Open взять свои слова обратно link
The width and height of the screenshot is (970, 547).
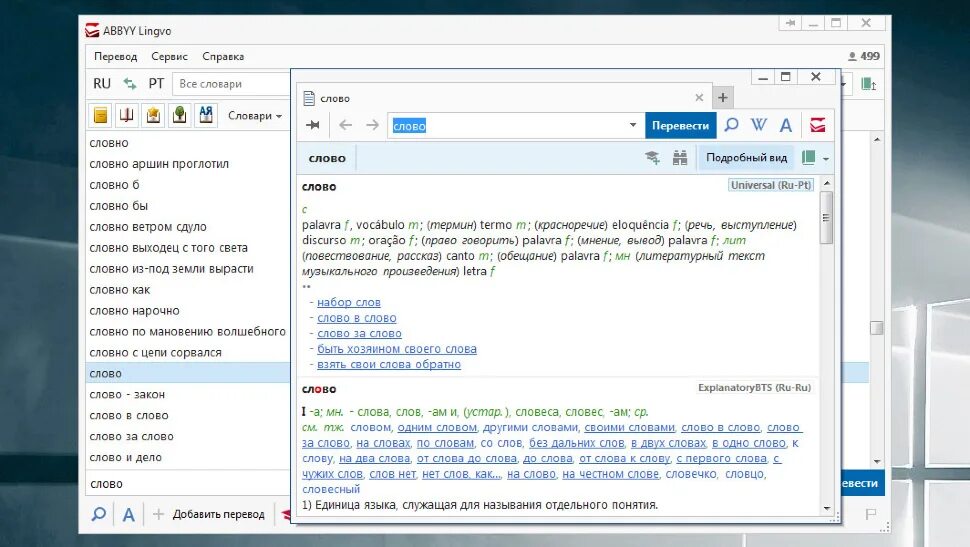coord(389,364)
